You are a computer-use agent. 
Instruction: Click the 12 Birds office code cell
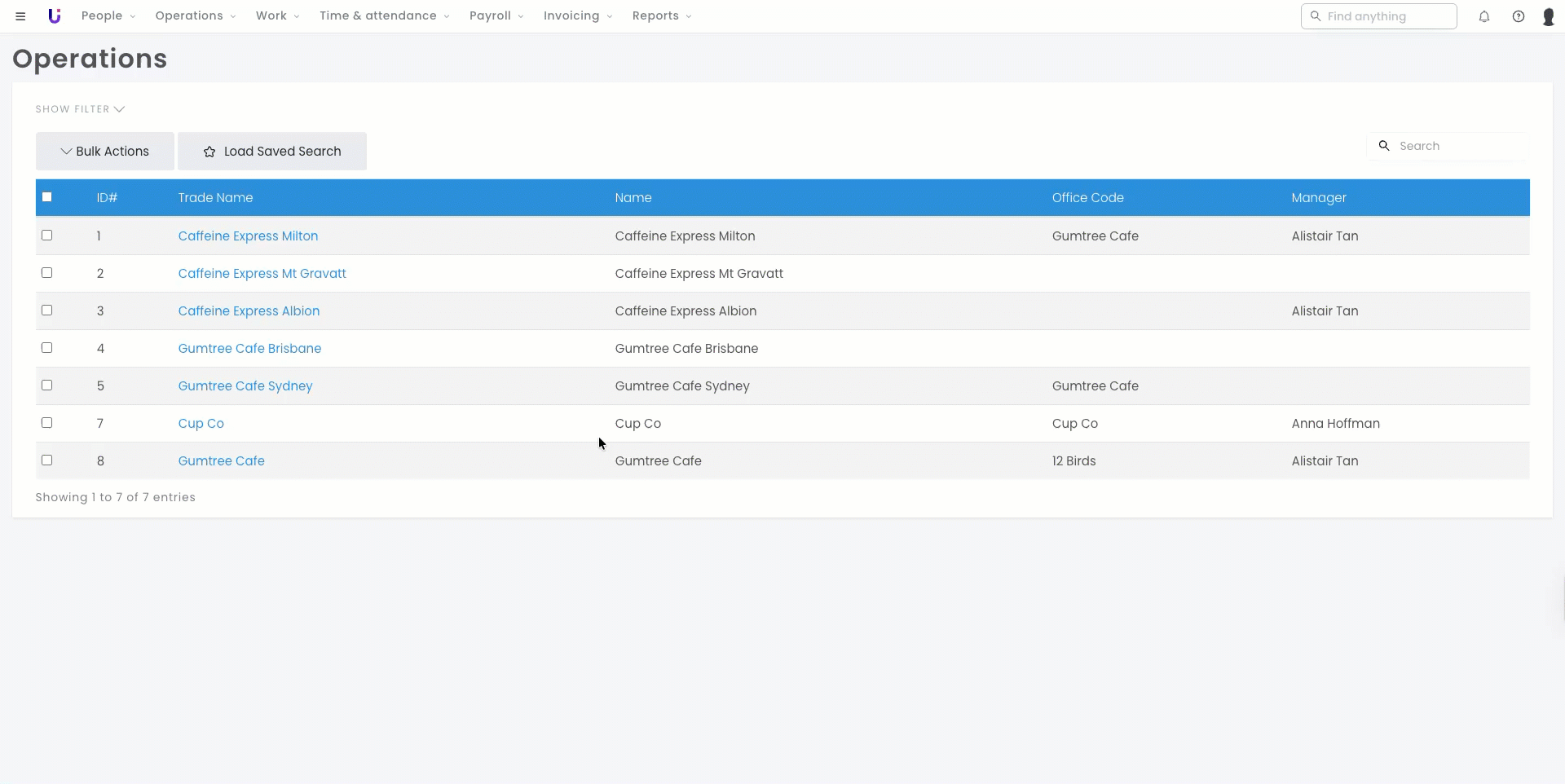pyautogui.click(x=1073, y=461)
